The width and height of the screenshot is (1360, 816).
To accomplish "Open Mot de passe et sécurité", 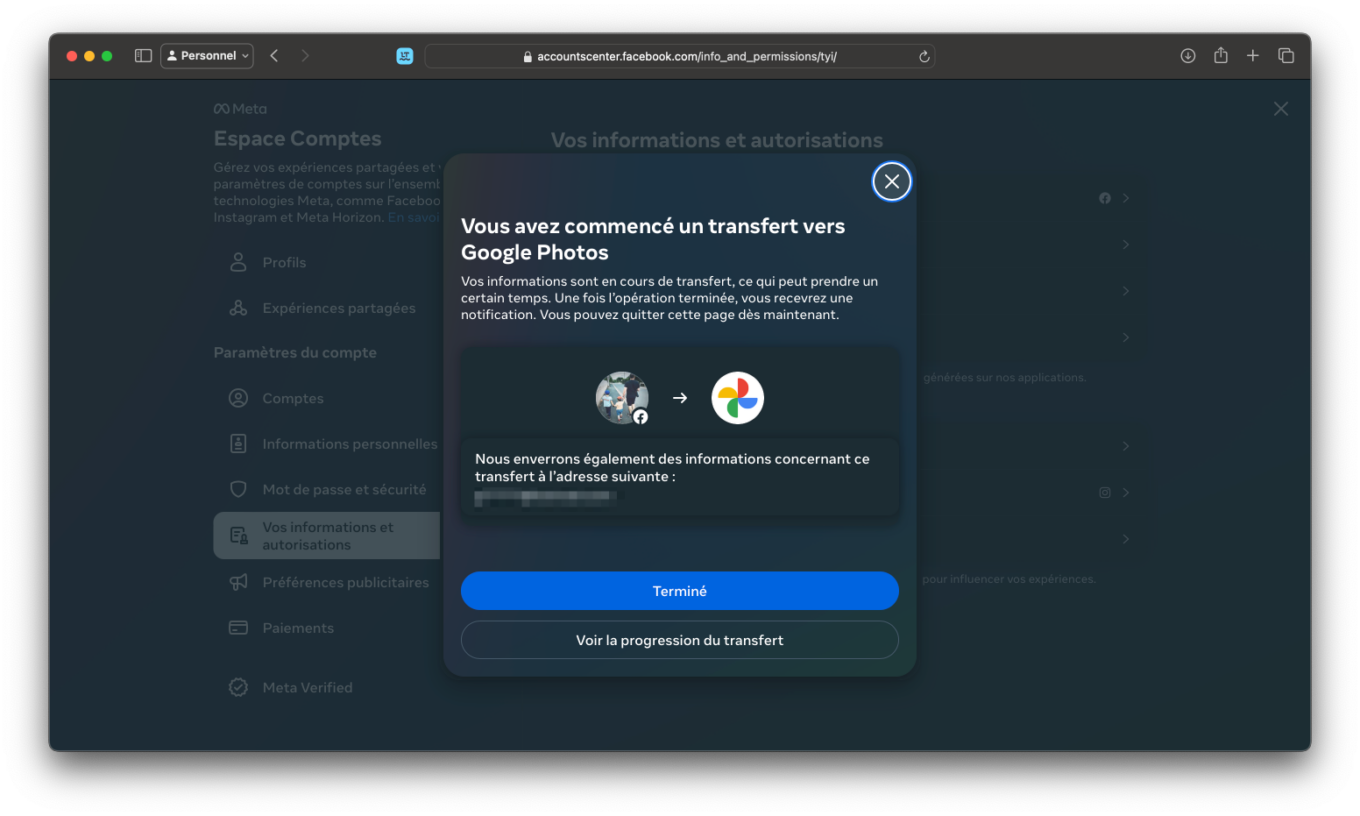I will pyautogui.click(x=326, y=490).
